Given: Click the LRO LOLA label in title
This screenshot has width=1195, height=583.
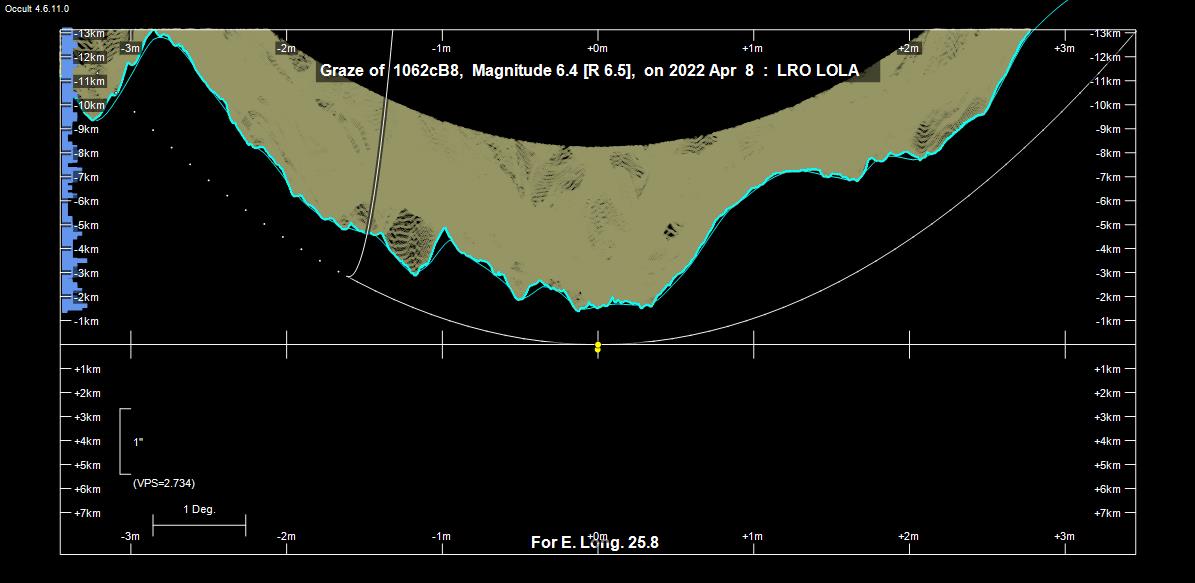Looking at the screenshot, I should click(x=817, y=71).
